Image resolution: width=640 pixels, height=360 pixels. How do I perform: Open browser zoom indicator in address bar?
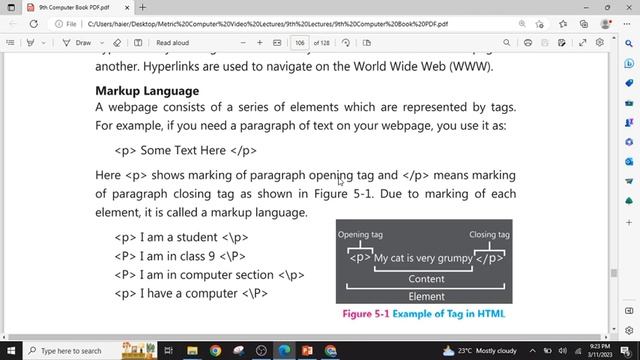point(522,24)
